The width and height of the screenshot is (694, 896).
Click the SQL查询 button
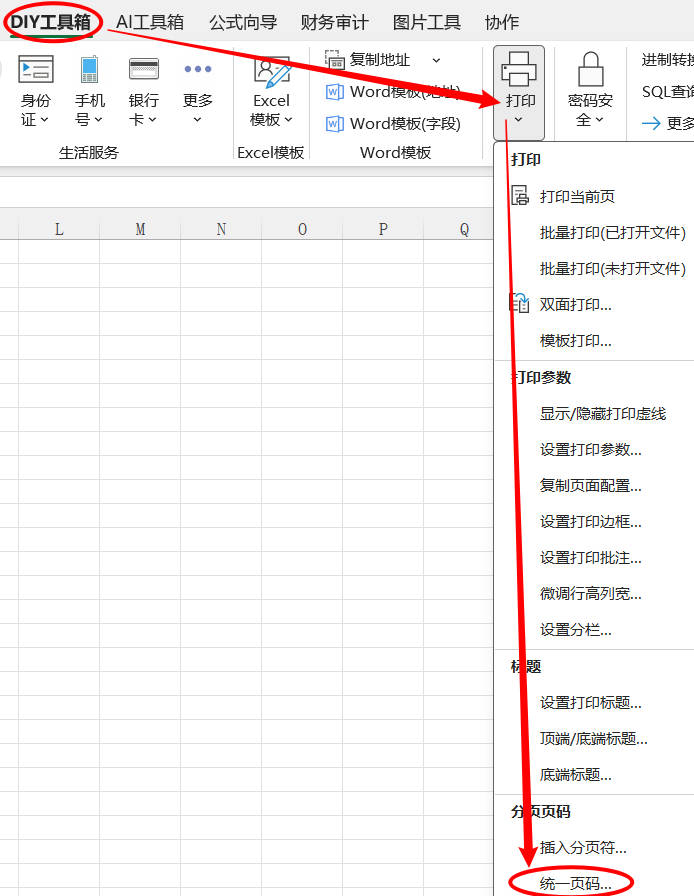(x=667, y=92)
